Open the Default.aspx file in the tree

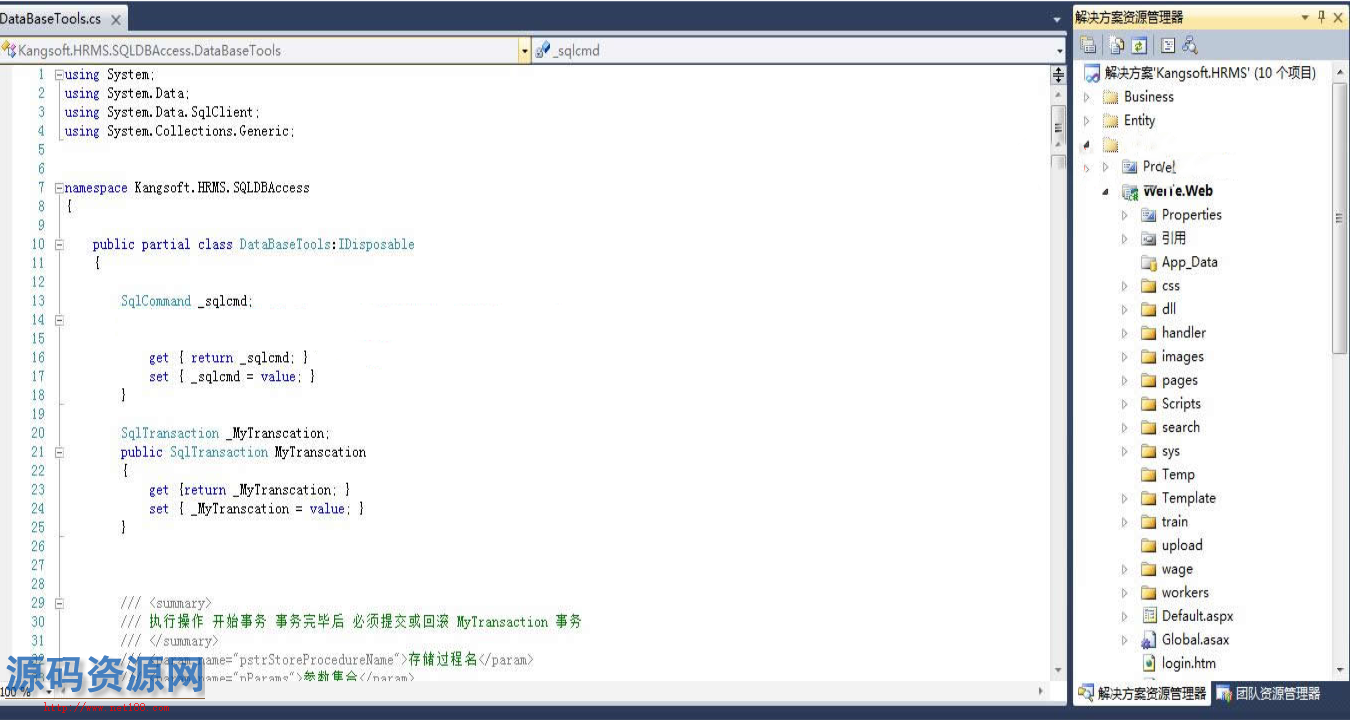pyautogui.click(x=1197, y=616)
